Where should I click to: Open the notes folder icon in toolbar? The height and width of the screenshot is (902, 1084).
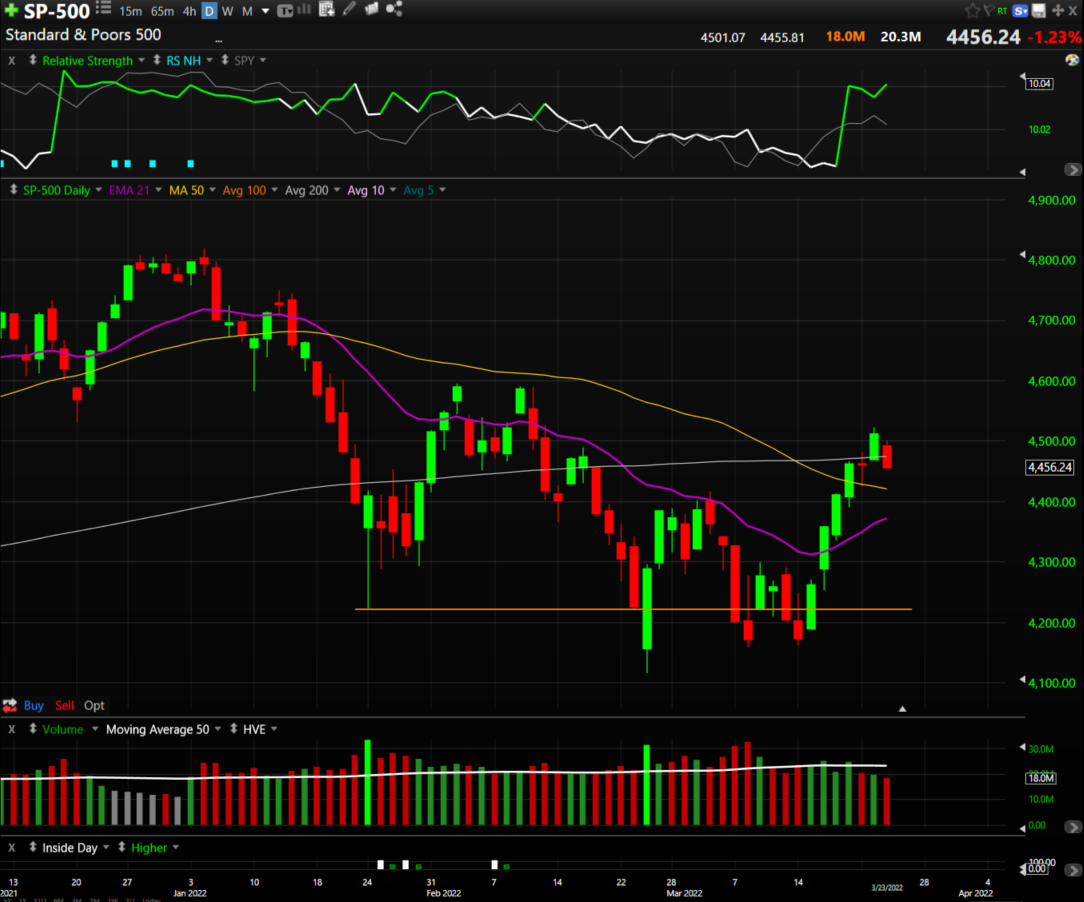pyautogui.click(x=371, y=9)
